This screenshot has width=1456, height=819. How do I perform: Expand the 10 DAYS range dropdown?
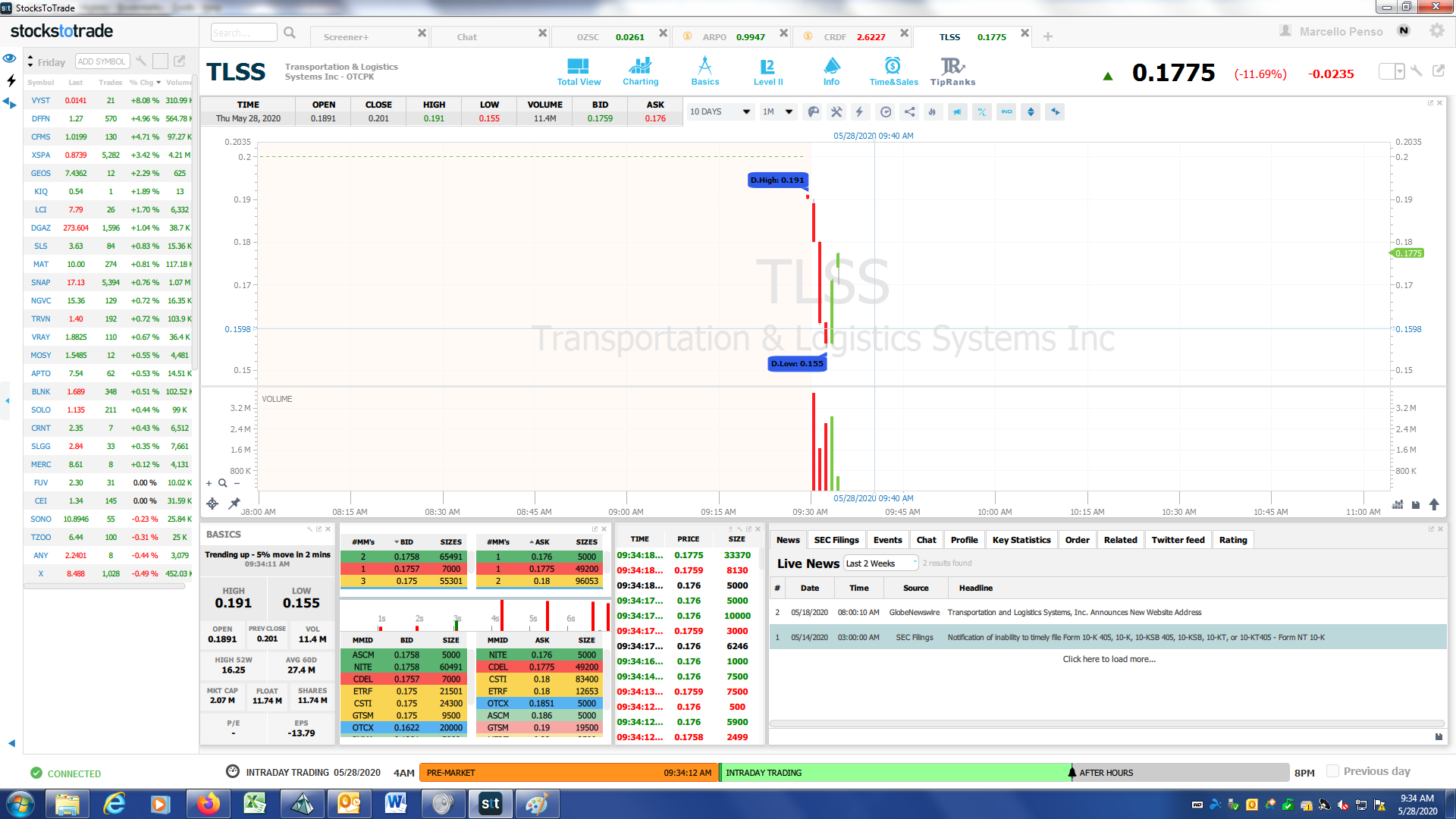click(x=719, y=111)
